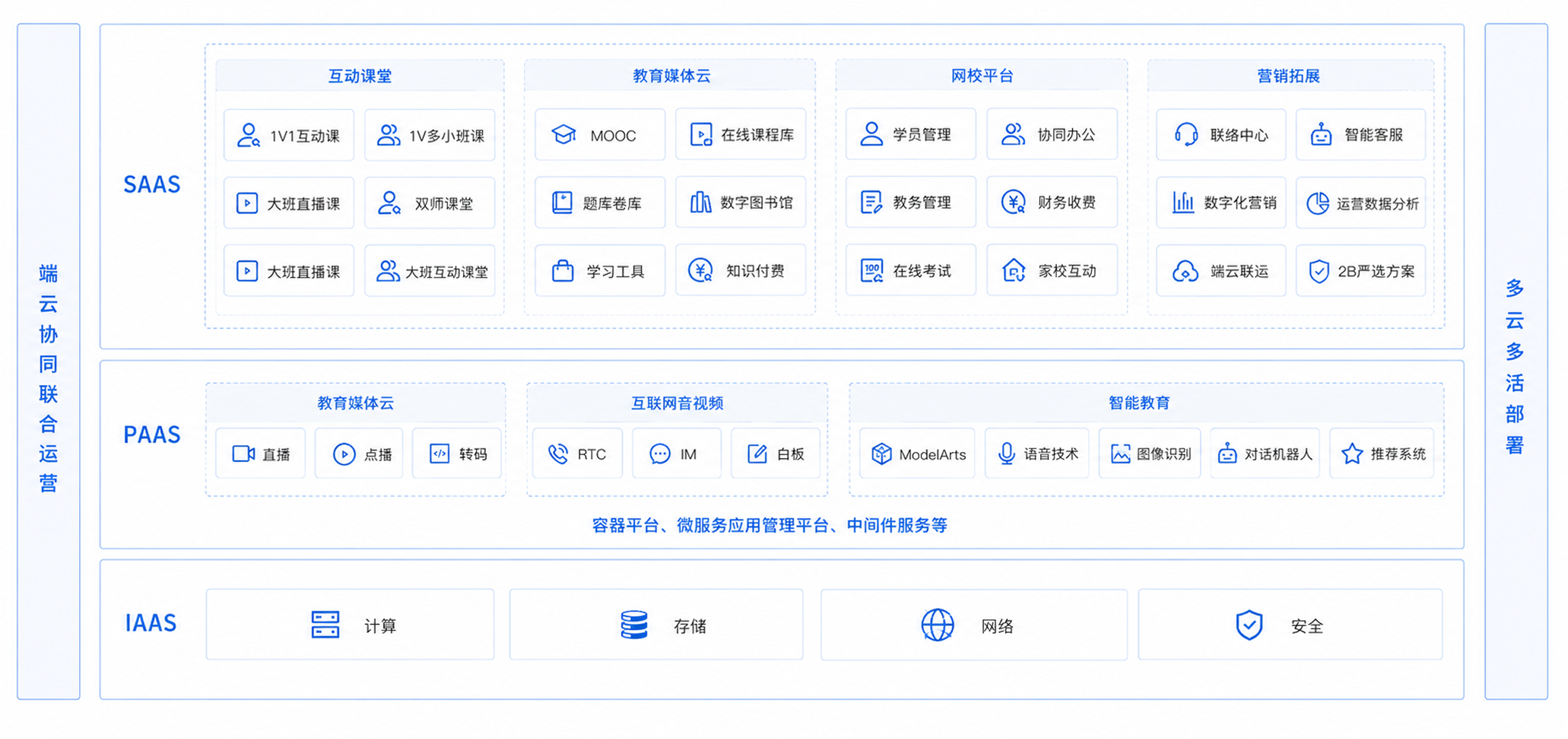1568x739 pixels.
Task: Click the MOOC graduation cap icon
Action: click(563, 134)
